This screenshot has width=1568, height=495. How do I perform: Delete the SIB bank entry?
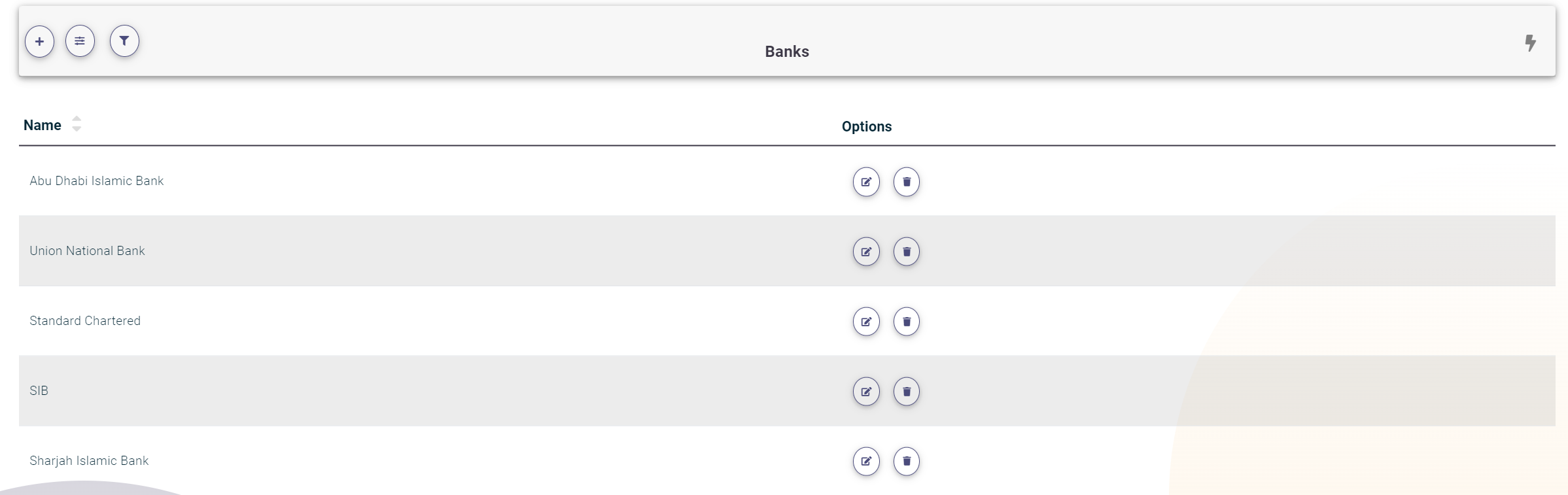pos(907,392)
